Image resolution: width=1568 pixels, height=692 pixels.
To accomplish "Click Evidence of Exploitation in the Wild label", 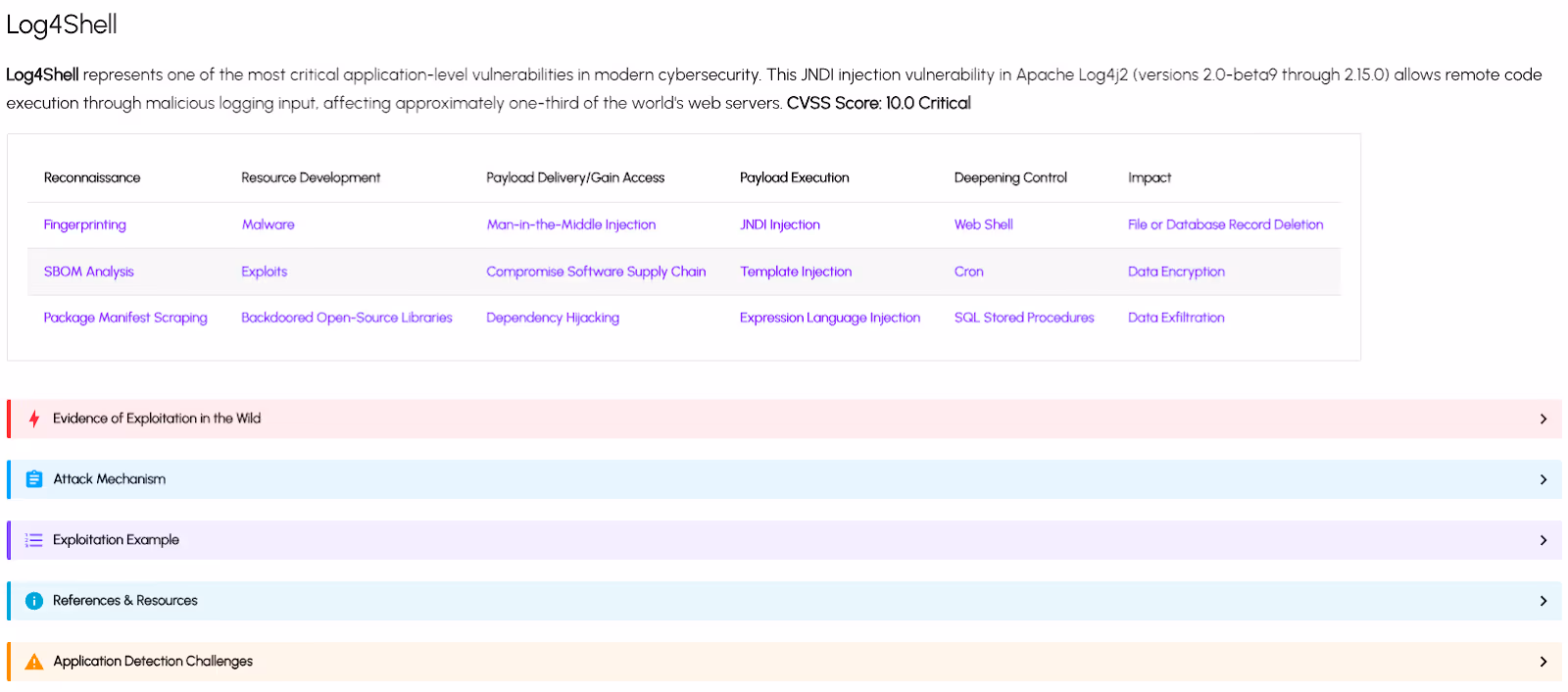I will coord(157,419).
